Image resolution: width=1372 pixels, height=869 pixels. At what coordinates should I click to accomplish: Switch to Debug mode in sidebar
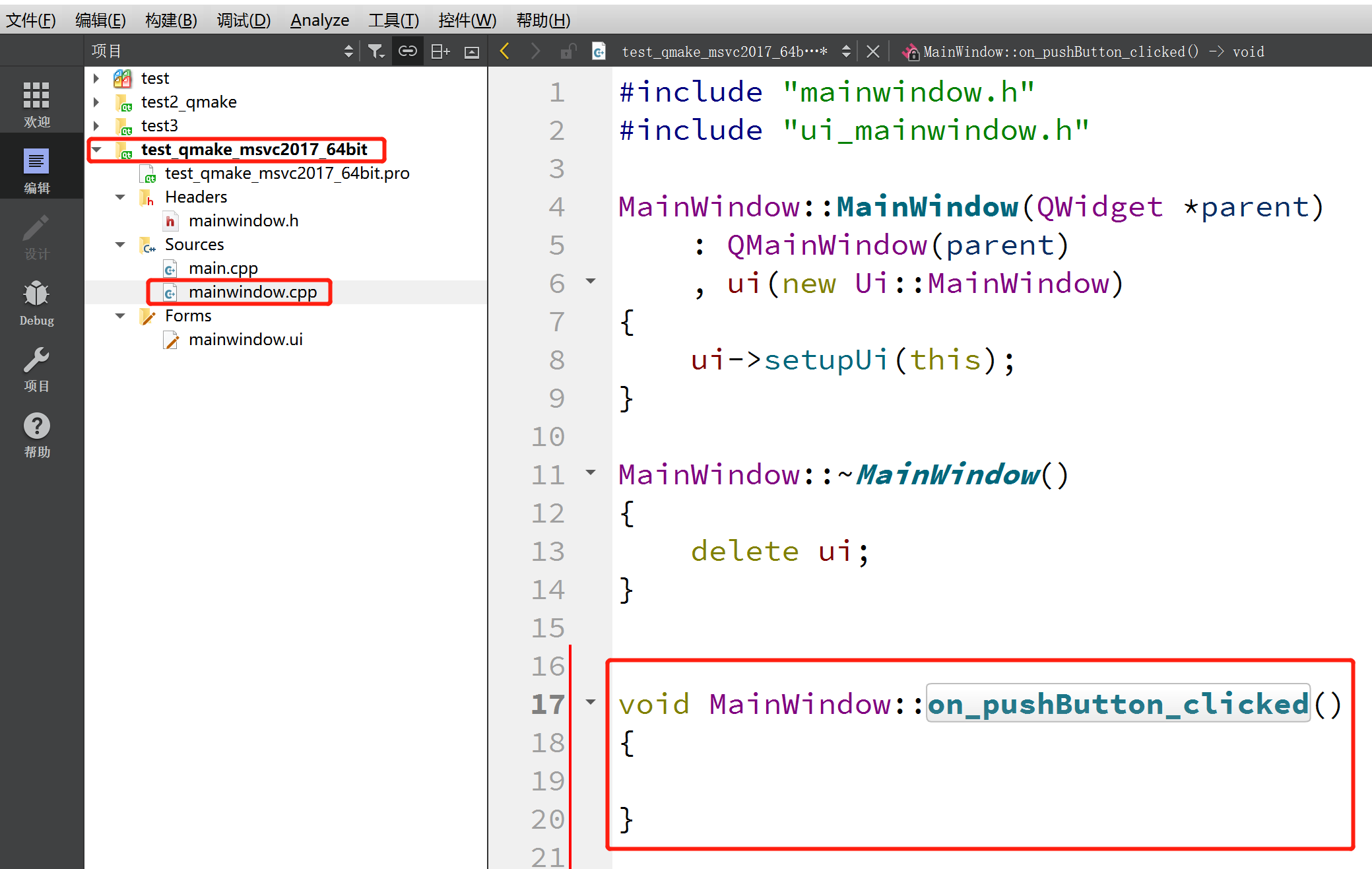(x=36, y=302)
